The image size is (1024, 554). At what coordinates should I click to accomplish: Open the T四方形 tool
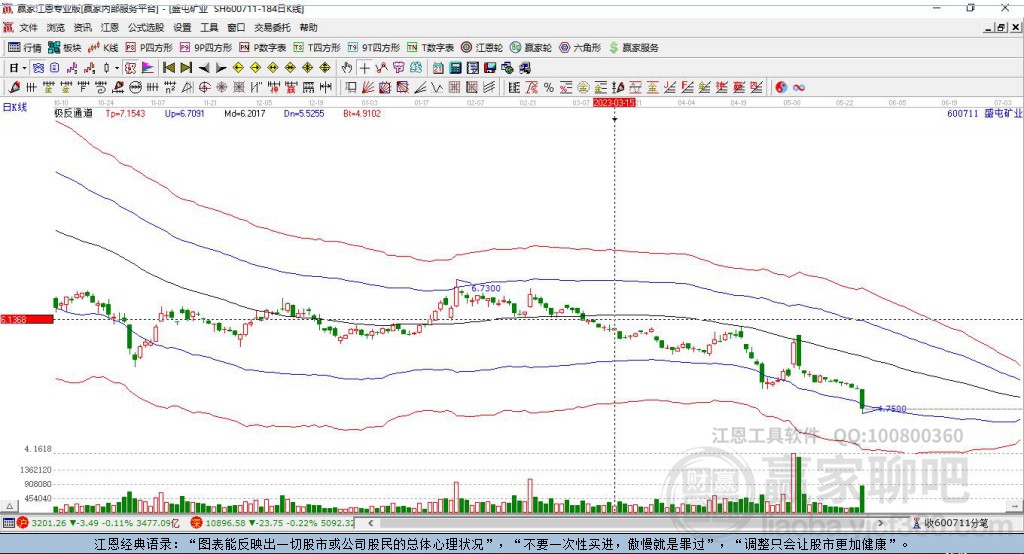(317, 48)
